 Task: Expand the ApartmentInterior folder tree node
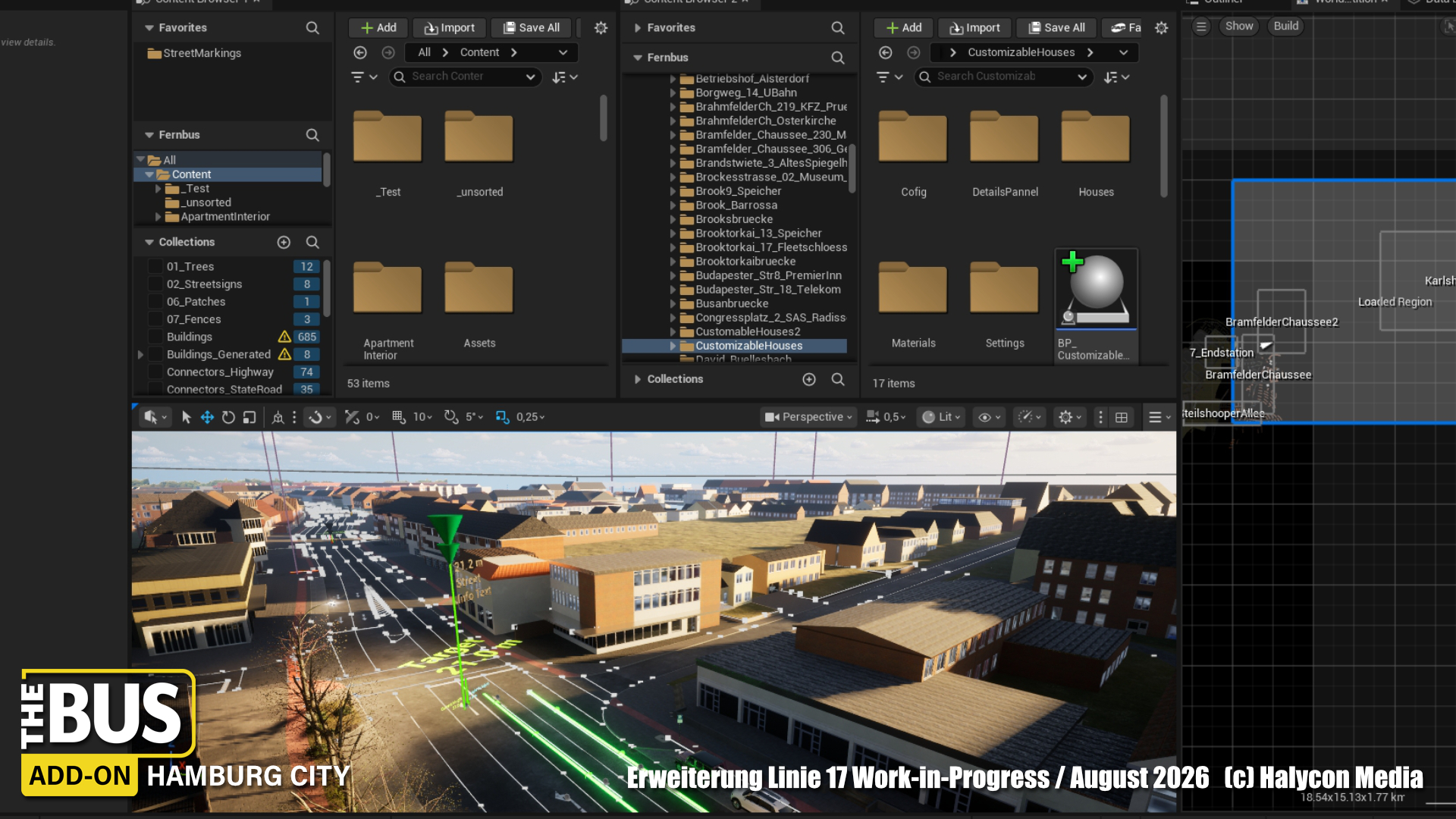coord(158,217)
